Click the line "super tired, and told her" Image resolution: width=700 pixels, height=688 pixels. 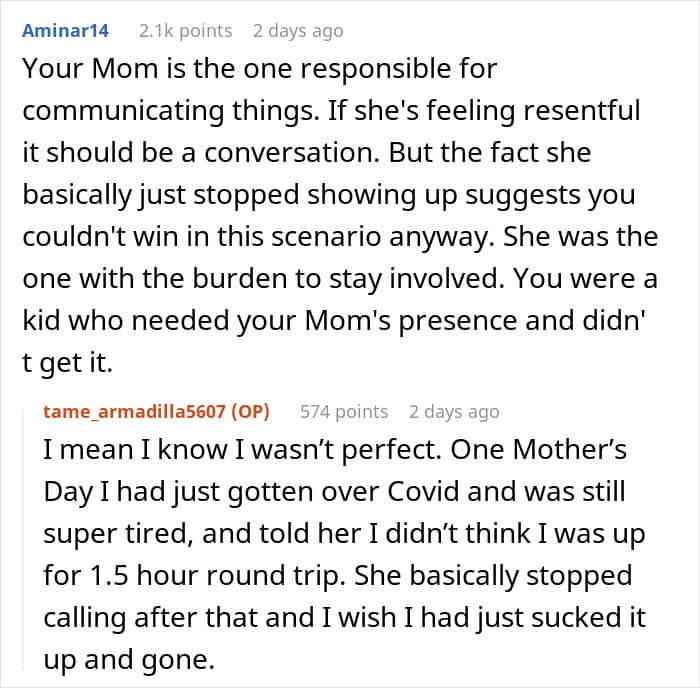point(338,535)
